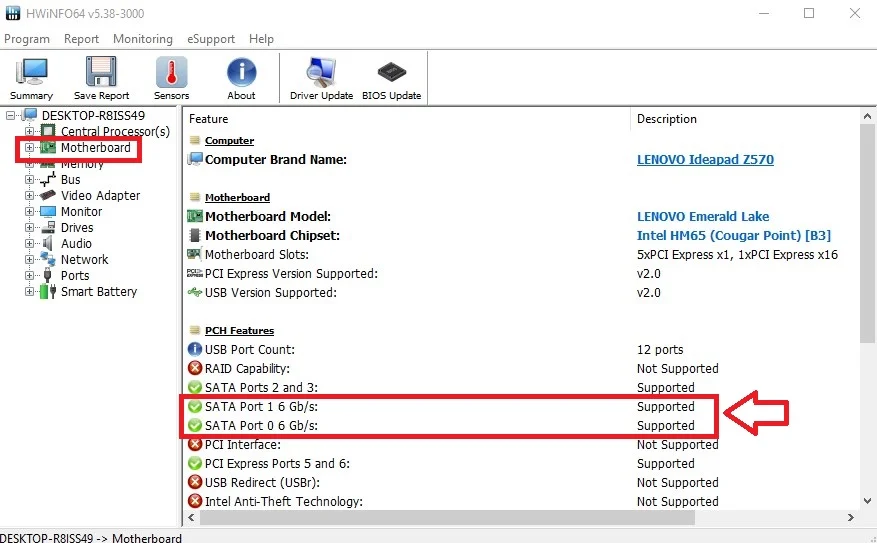Select the Smart Battery tree node

tap(98, 292)
